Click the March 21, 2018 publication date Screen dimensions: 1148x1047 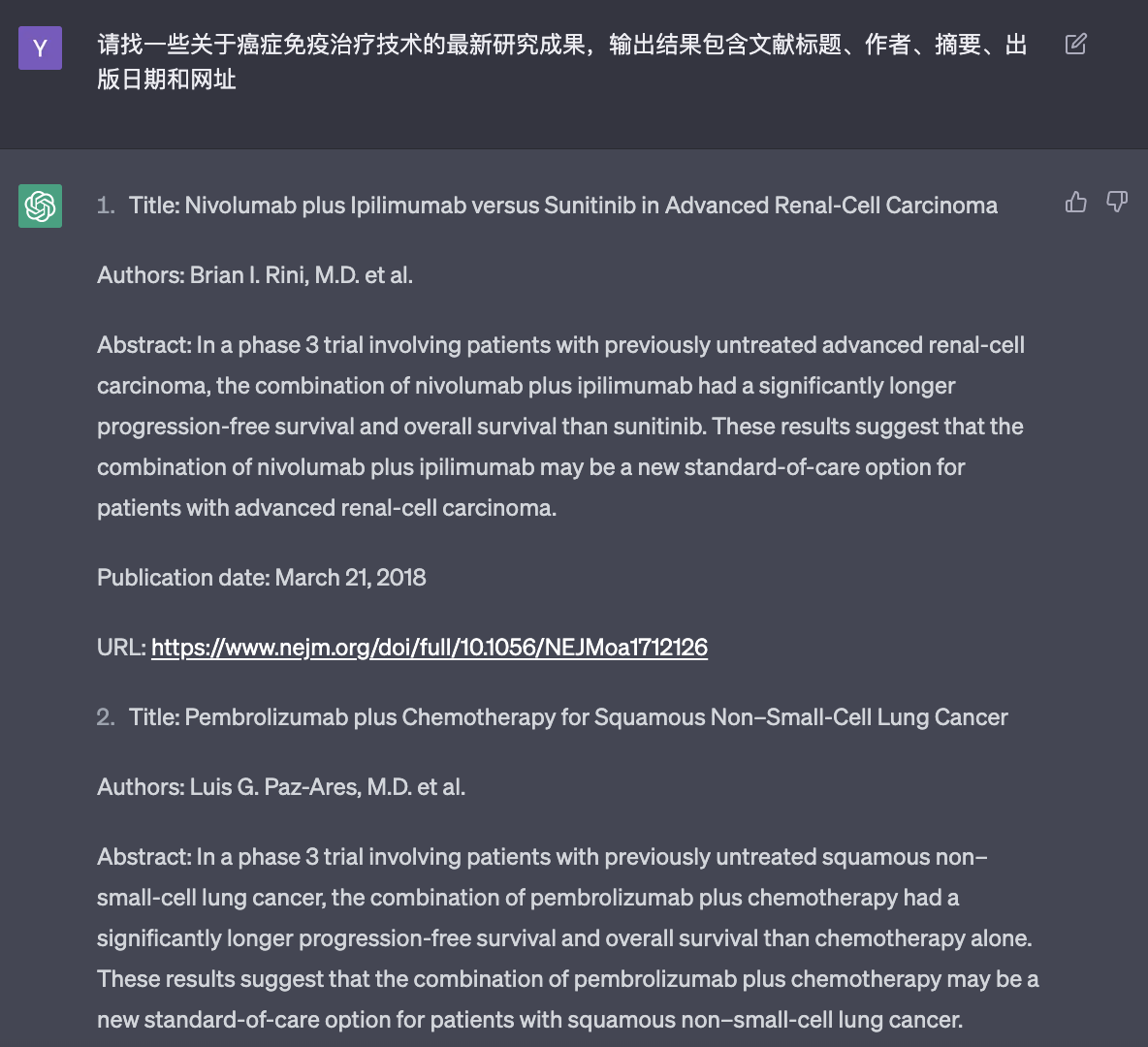[x=350, y=578]
